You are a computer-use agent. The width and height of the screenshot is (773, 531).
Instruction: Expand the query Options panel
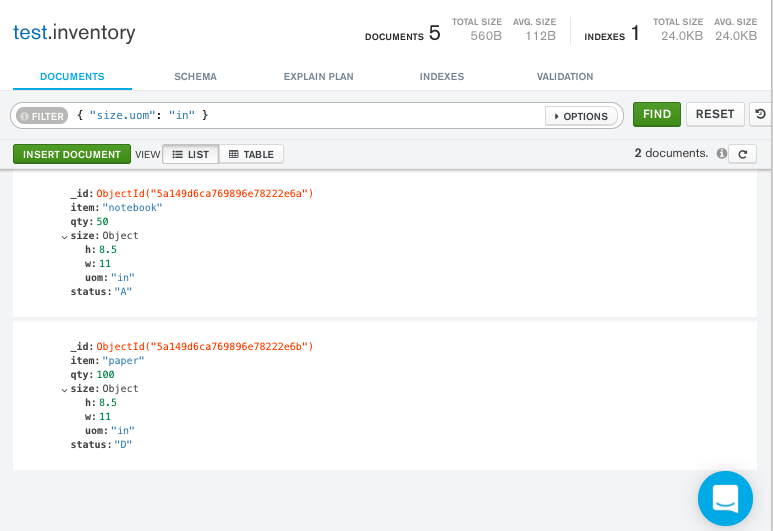(580, 116)
